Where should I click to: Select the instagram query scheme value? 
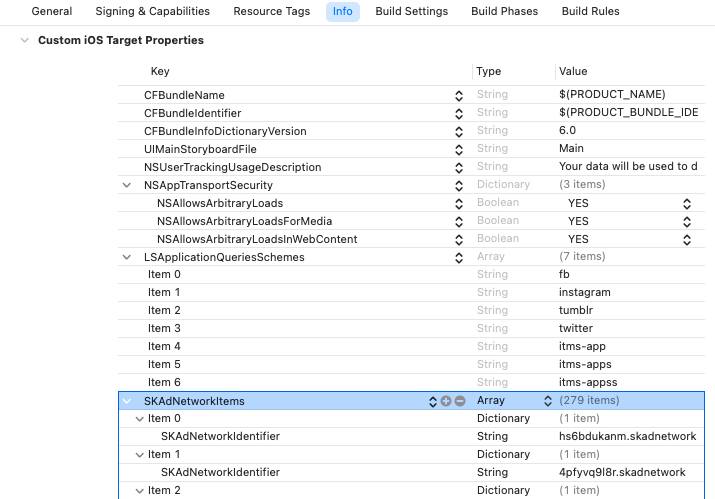pyautogui.click(x=585, y=292)
